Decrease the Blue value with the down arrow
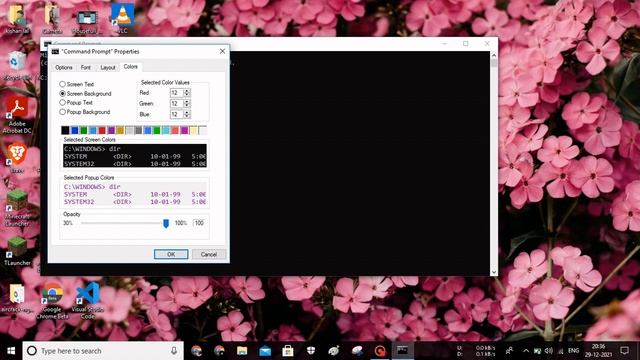The height and width of the screenshot is (360, 640). click(x=187, y=116)
